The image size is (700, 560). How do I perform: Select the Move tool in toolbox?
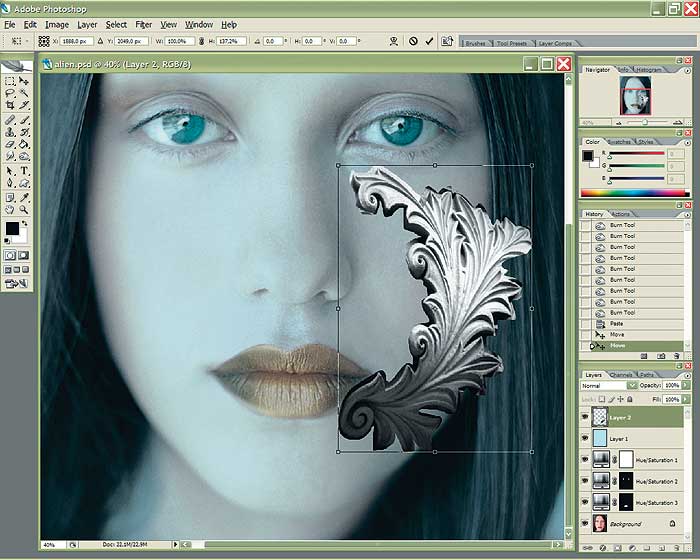(x=24, y=81)
